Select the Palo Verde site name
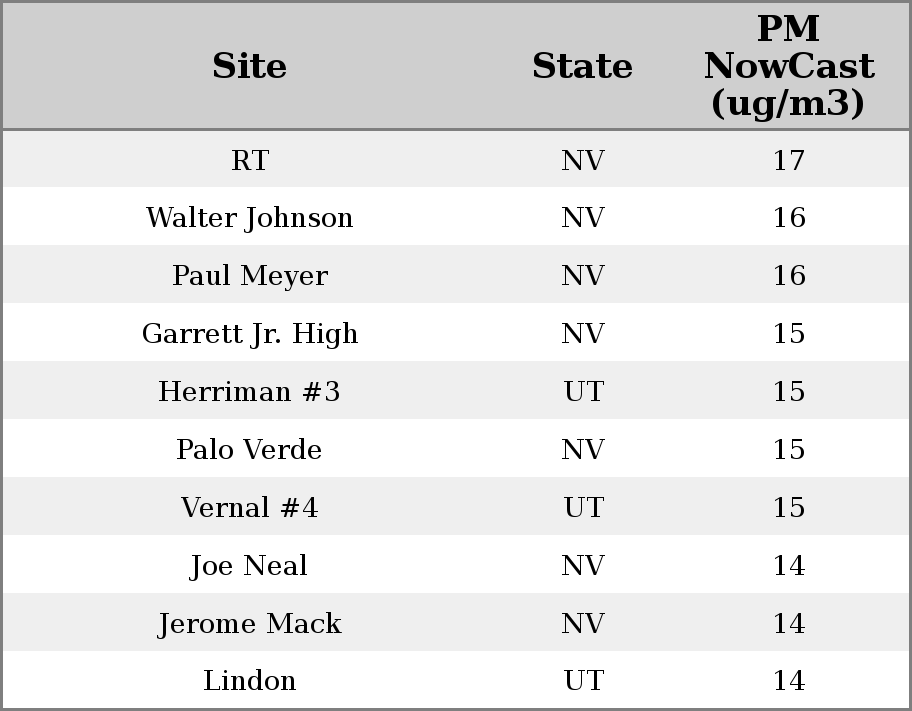Screen dimensions: 912x711 click(x=250, y=450)
